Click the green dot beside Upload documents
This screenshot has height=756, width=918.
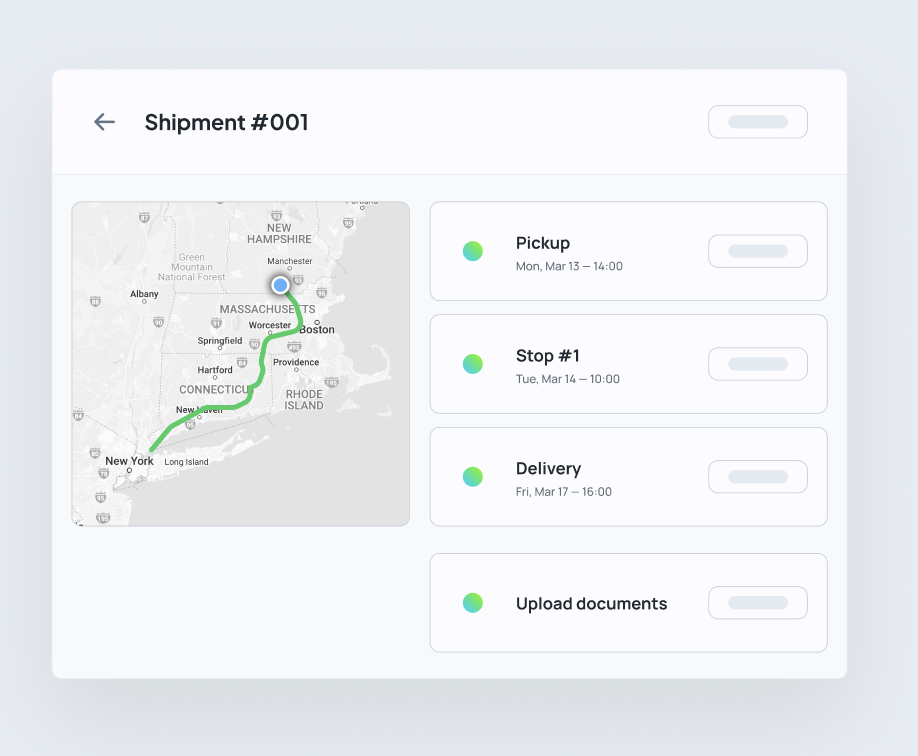473,603
